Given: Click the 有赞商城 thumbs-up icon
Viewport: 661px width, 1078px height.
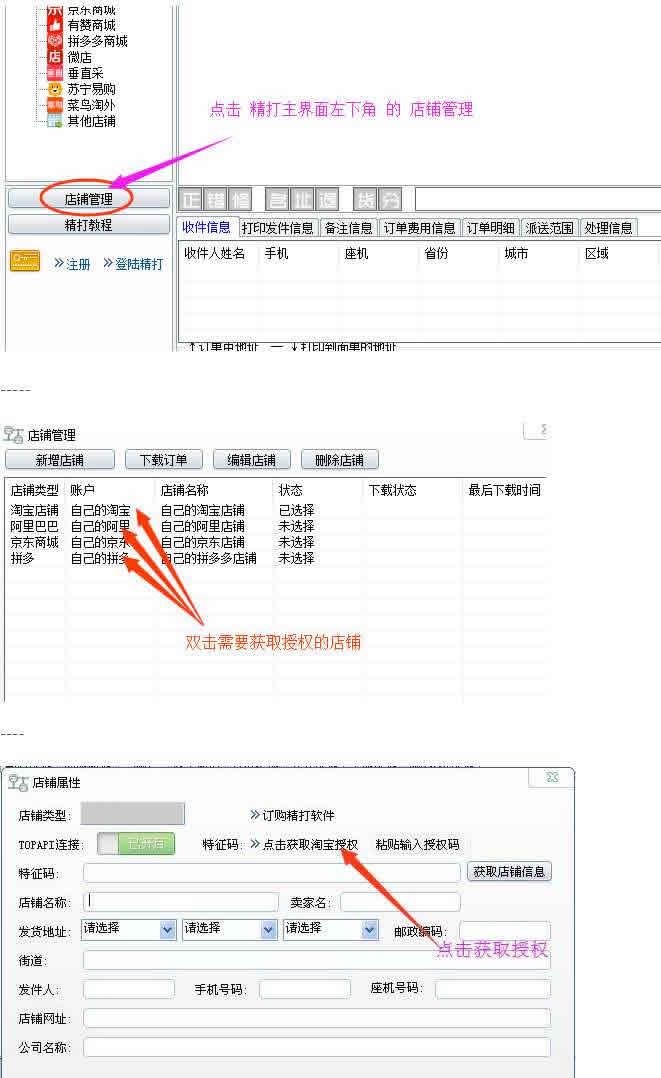Looking at the screenshot, I should click(55, 25).
